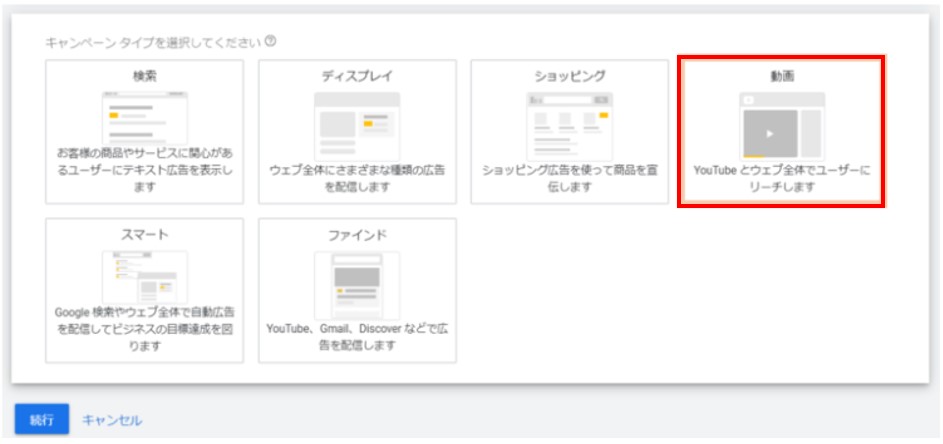
Task: Select the 検索 campaign type card
Action: click(144, 132)
